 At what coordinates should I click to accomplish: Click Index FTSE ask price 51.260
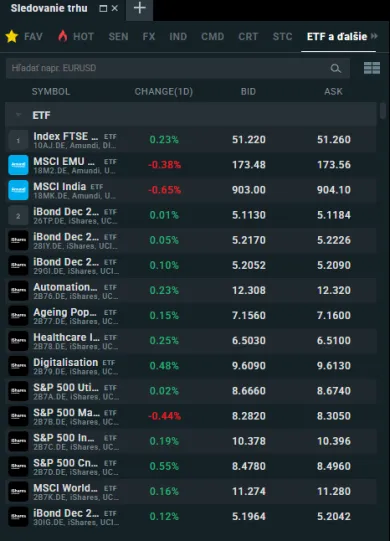coord(334,140)
